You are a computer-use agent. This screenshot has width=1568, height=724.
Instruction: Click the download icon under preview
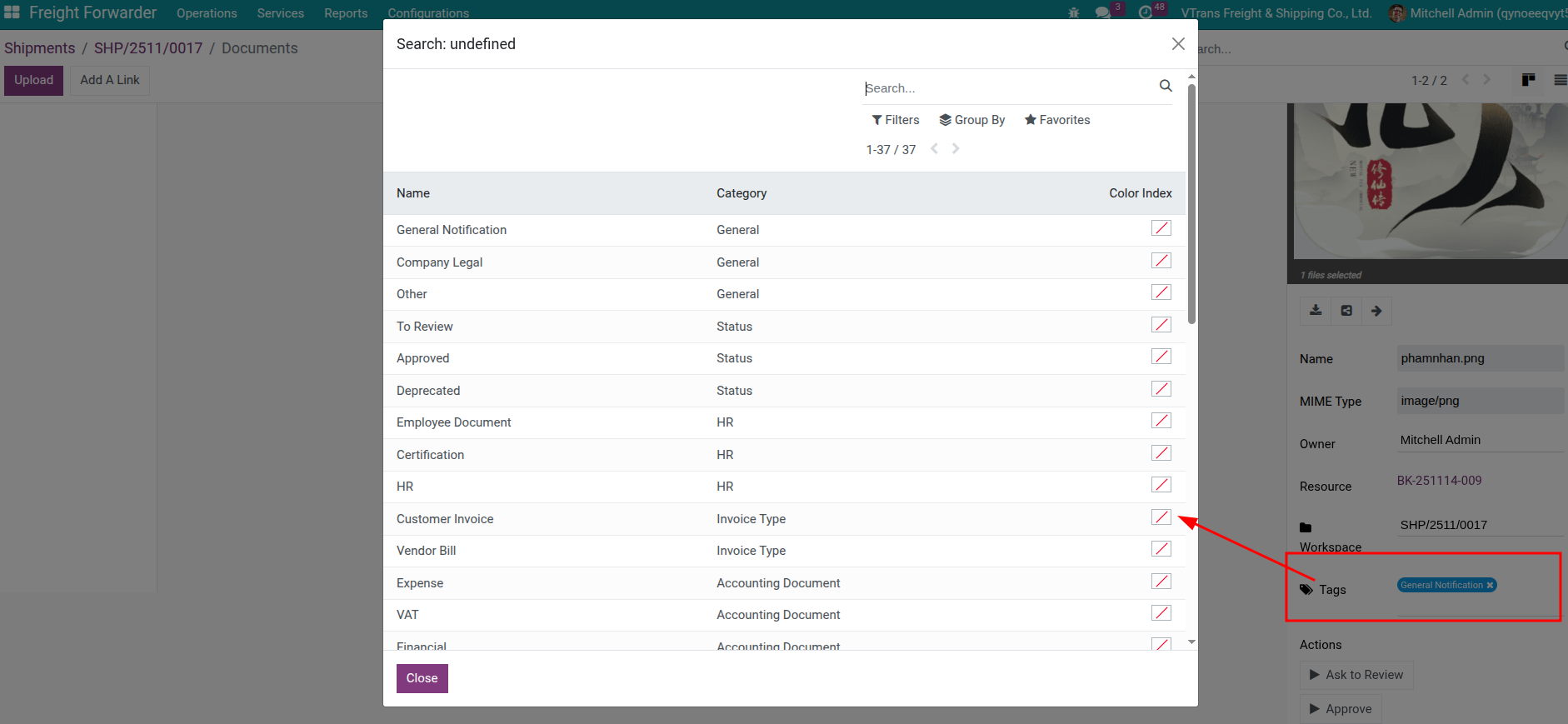coord(1316,311)
